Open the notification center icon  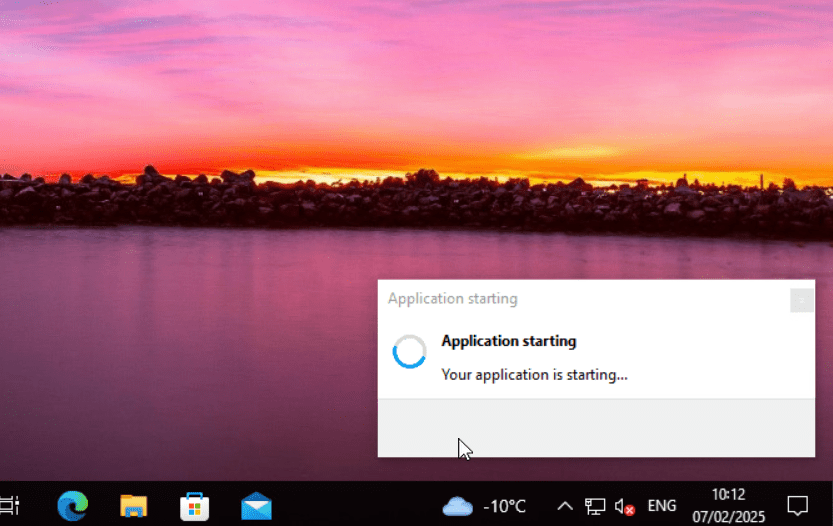(x=797, y=505)
